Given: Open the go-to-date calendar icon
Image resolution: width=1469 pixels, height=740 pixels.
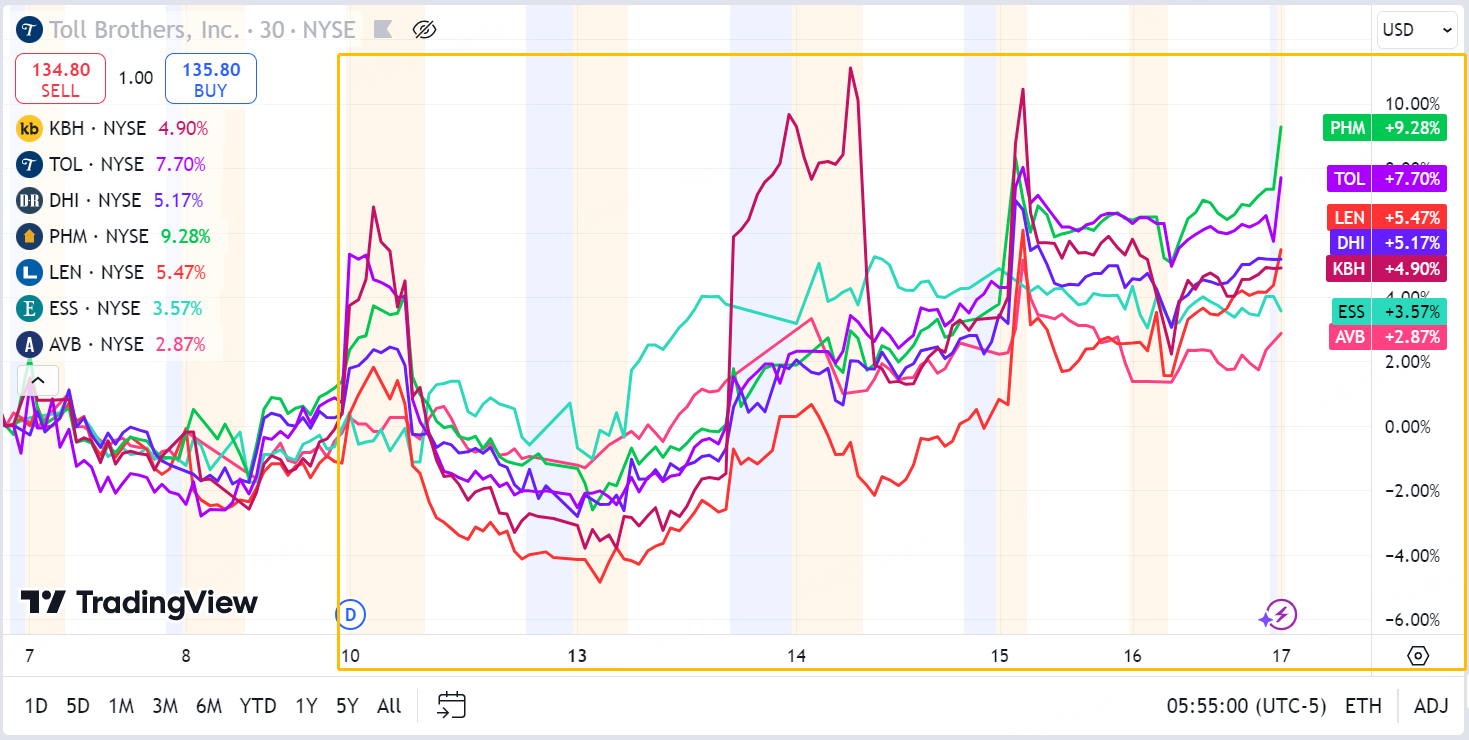Looking at the screenshot, I should click(452, 706).
